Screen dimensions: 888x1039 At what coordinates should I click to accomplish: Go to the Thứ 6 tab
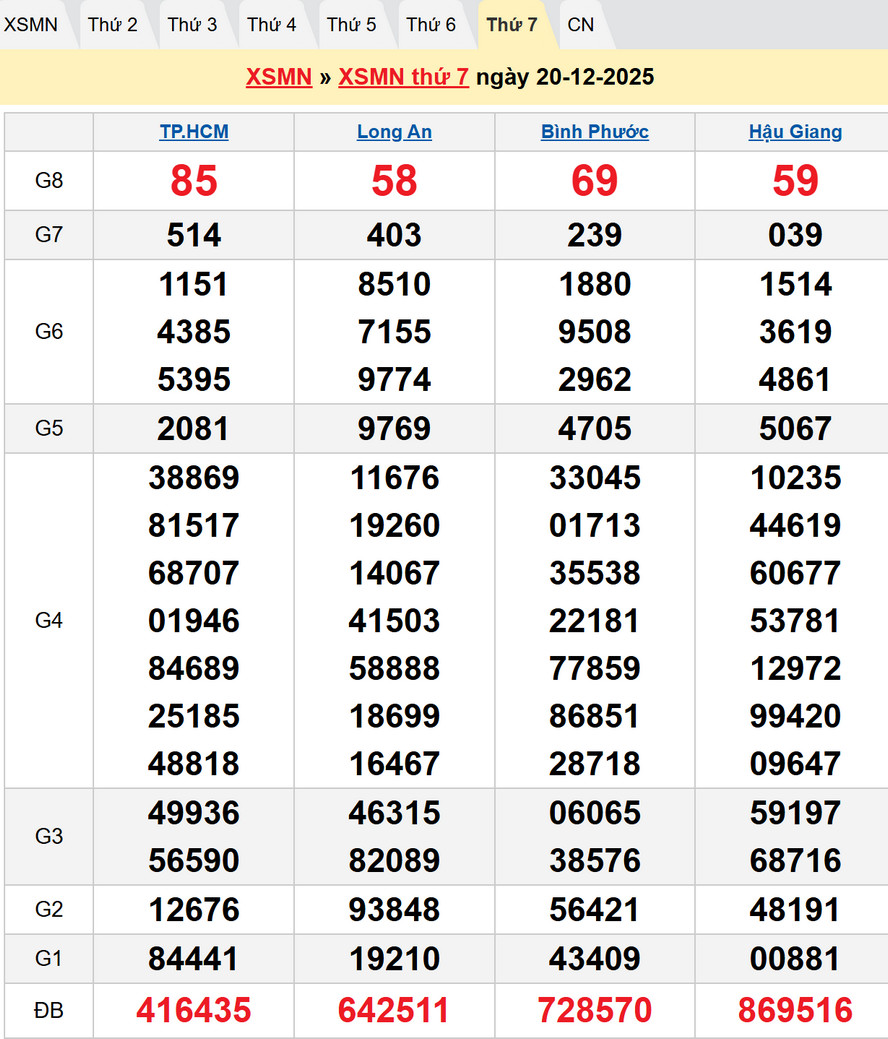coord(431,25)
